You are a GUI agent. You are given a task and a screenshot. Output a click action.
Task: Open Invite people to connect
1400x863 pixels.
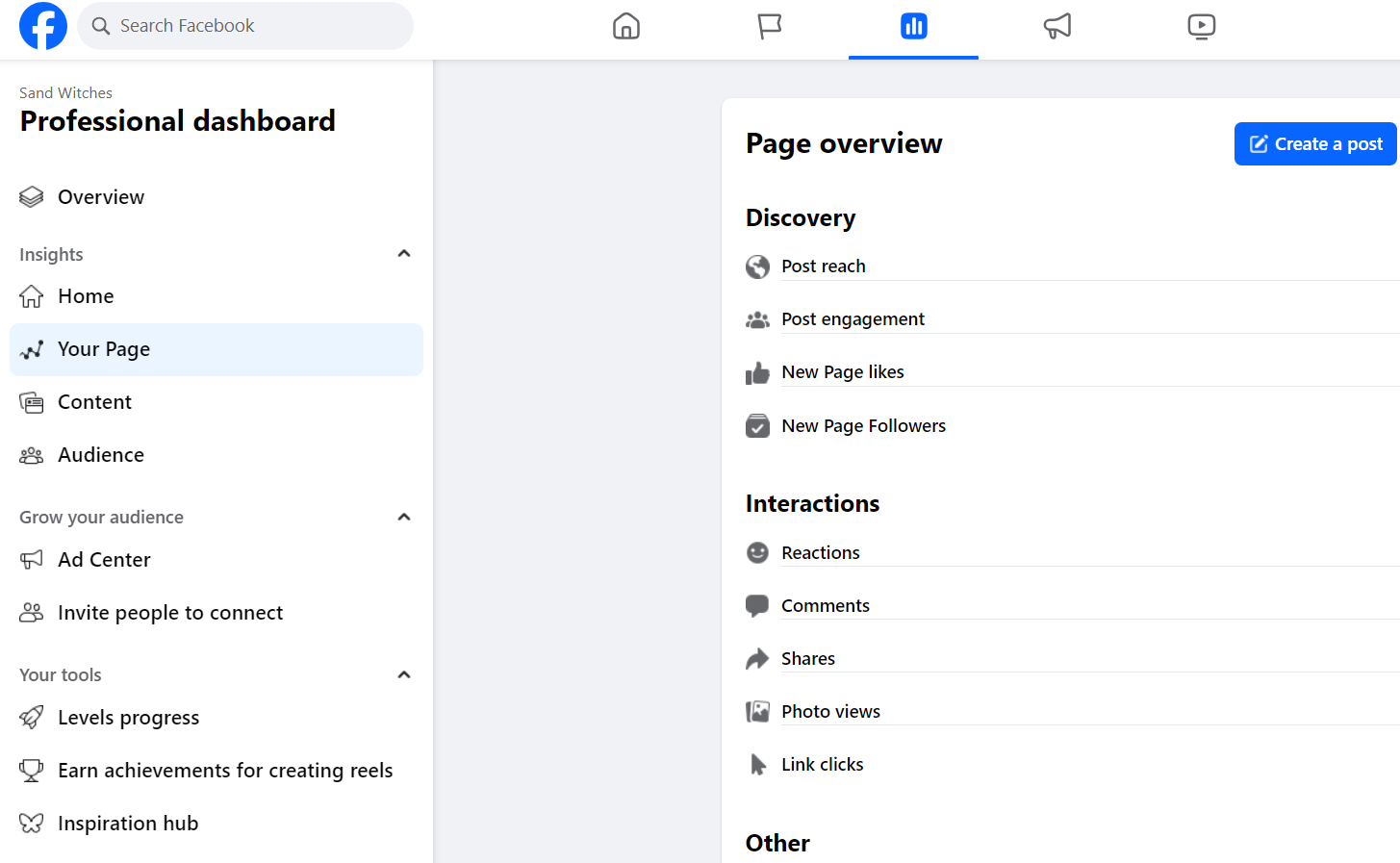(170, 612)
